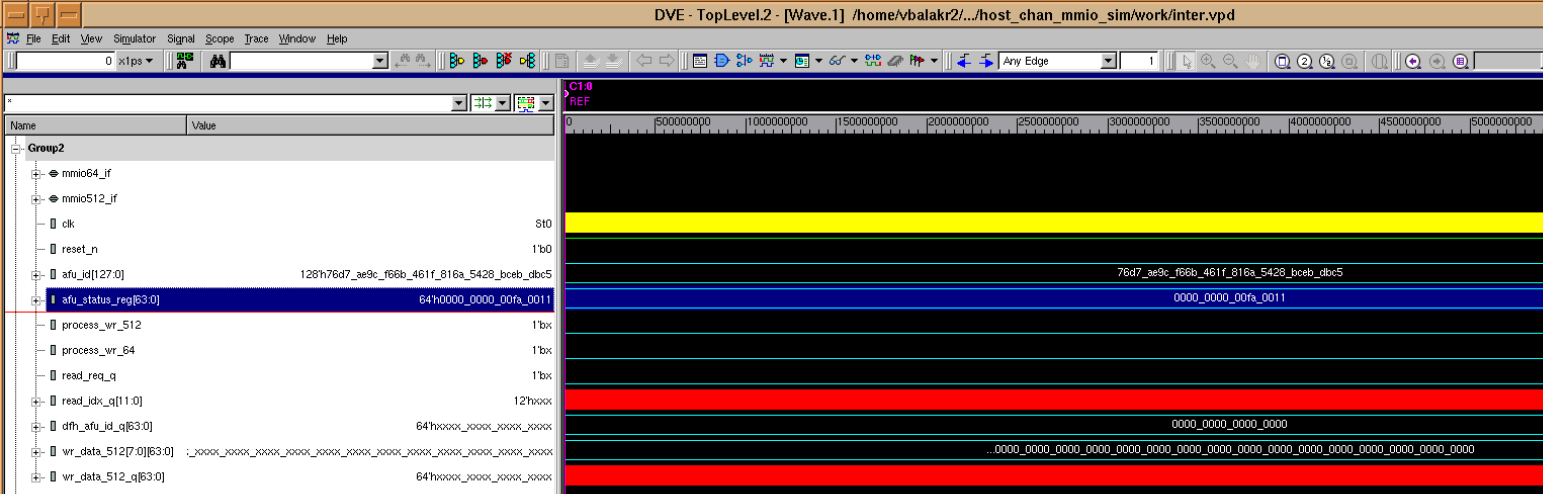1543x494 pixels.
Task: Open the Any Edge search type dropdown
Action: click(1108, 61)
